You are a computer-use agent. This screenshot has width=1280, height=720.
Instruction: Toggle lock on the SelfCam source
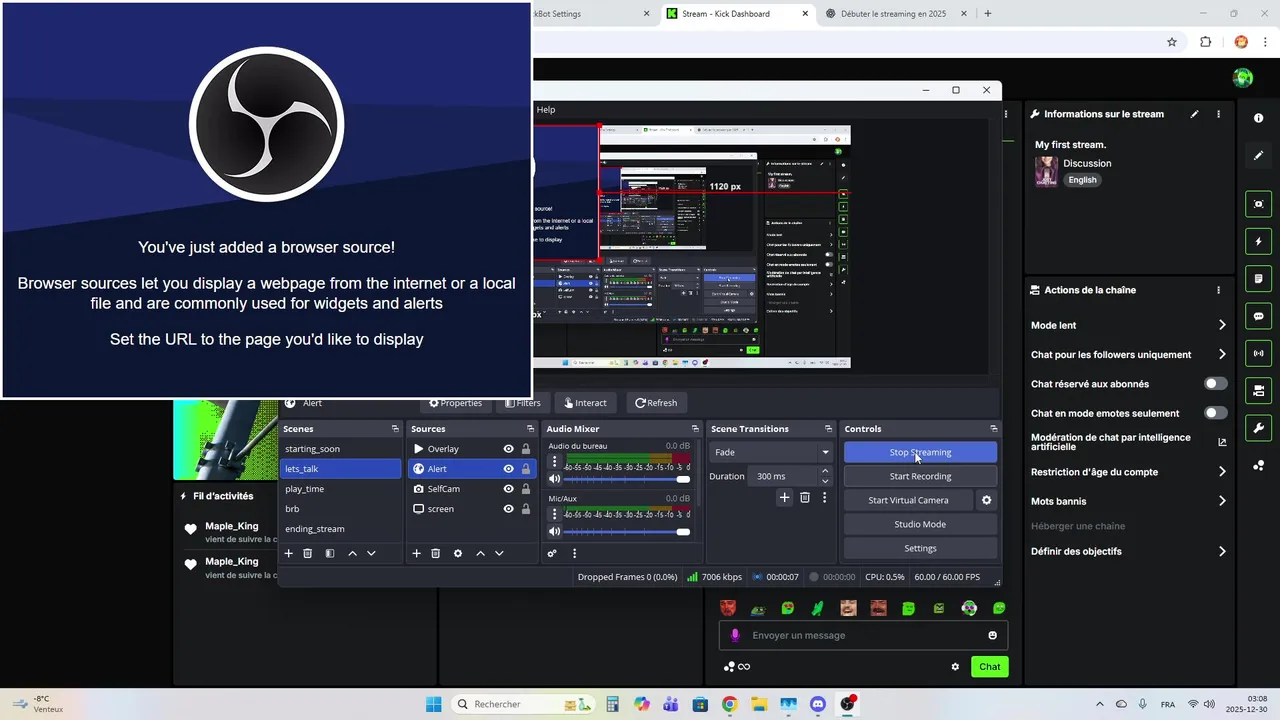[x=526, y=489]
